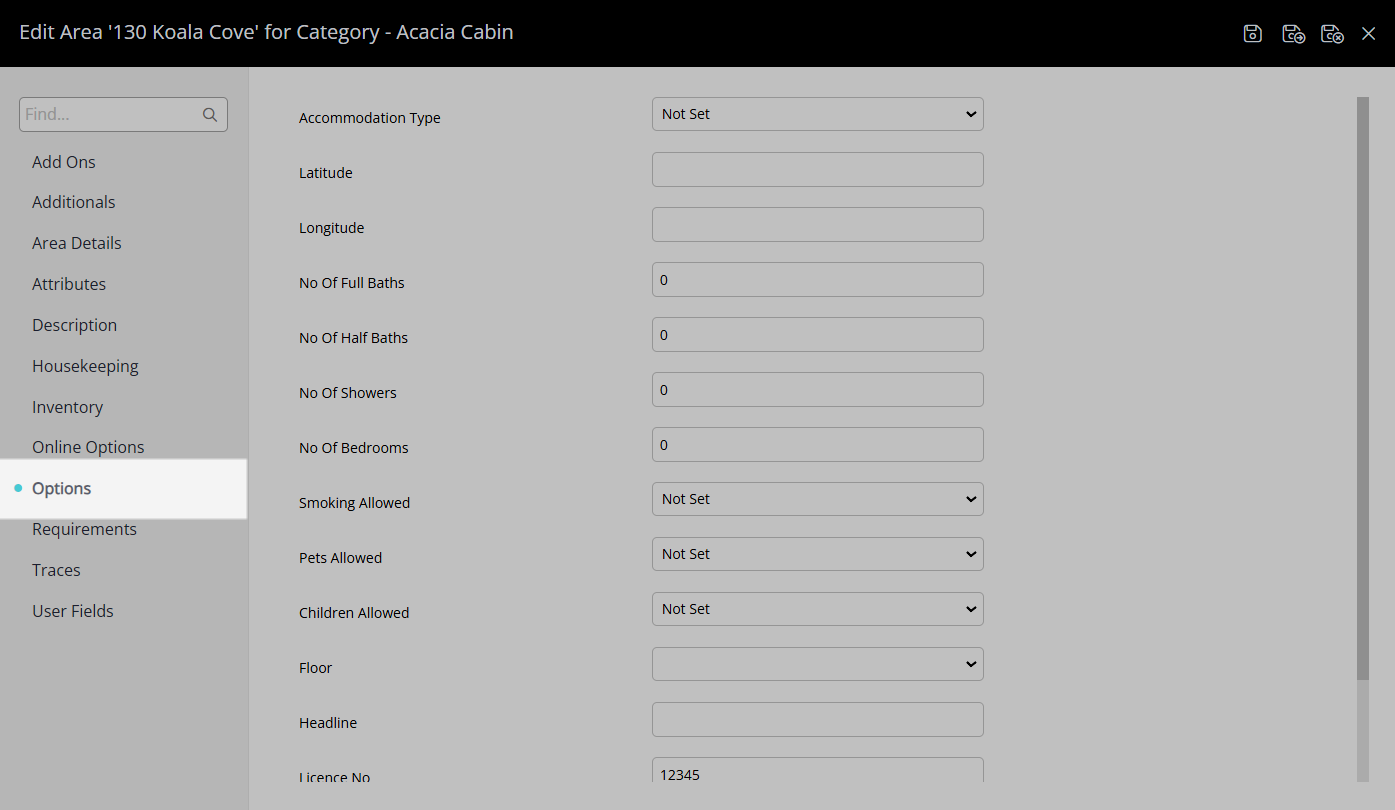The width and height of the screenshot is (1395, 810).
Task: Focus the Headline text field
Action: (818, 719)
